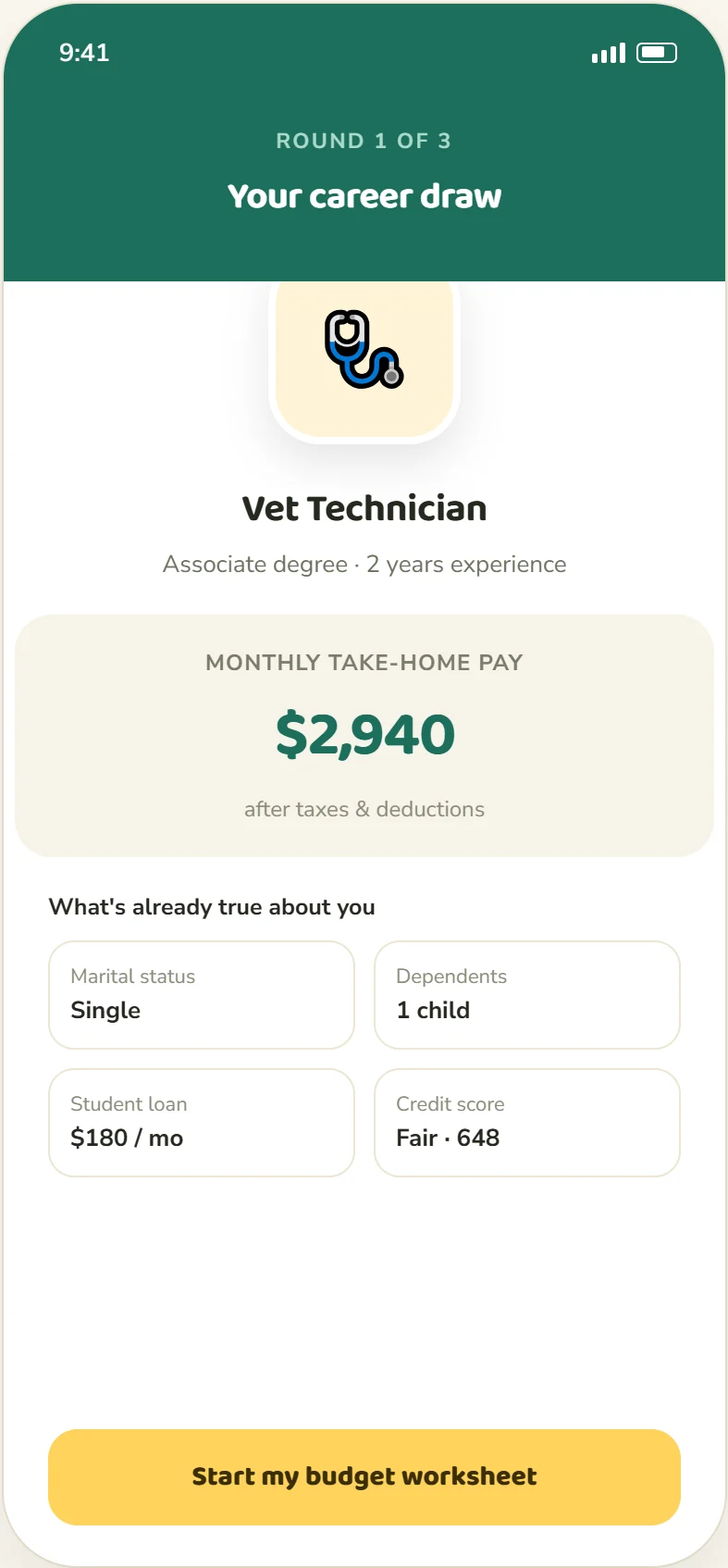
Task: Open the Marital status card
Action: pyautogui.click(x=202, y=995)
